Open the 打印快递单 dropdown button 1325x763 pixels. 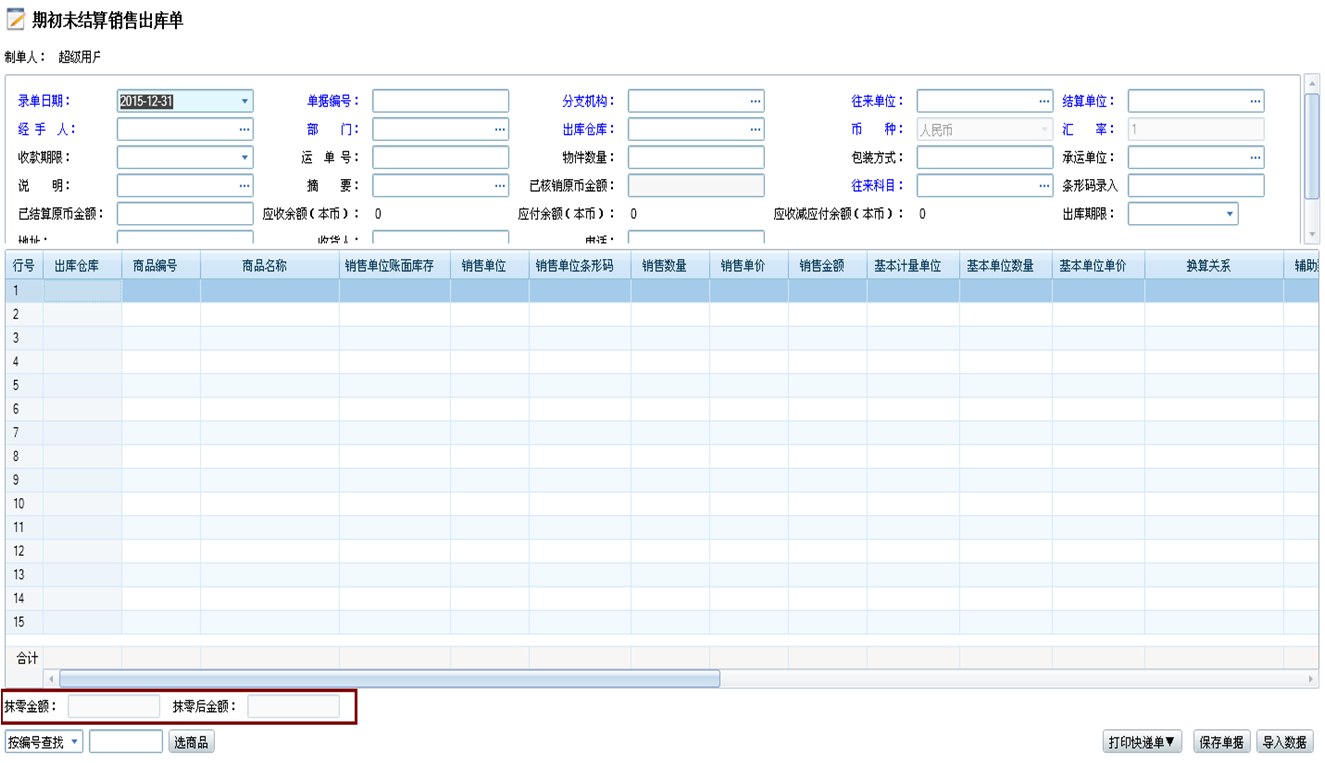point(1144,742)
